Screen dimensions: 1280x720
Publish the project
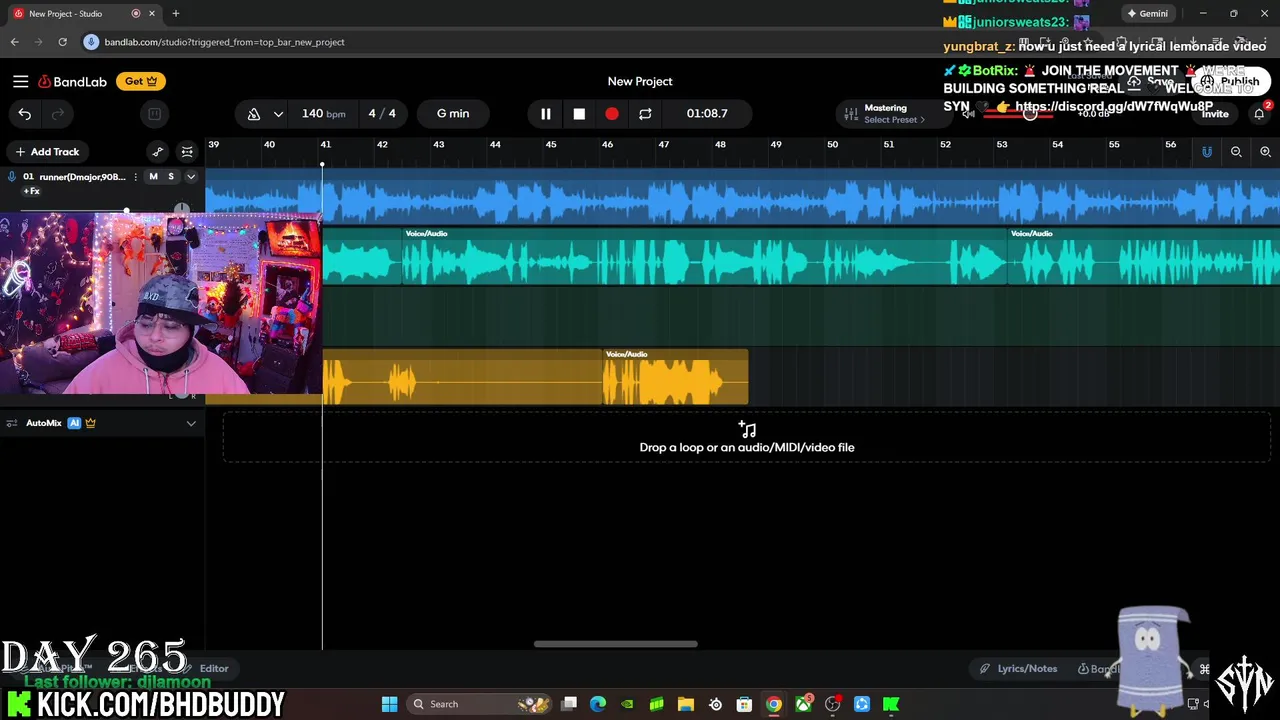[x=1231, y=82]
